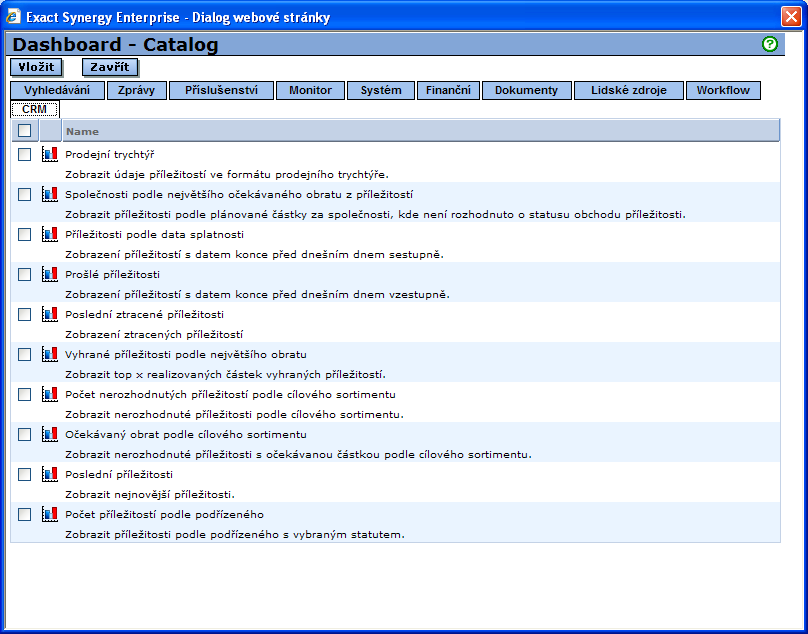The width and height of the screenshot is (808, 634).
Task: Enable the Prošlé příležitosti checkbox
Action: pyautogui.click(x=24, y=274)
